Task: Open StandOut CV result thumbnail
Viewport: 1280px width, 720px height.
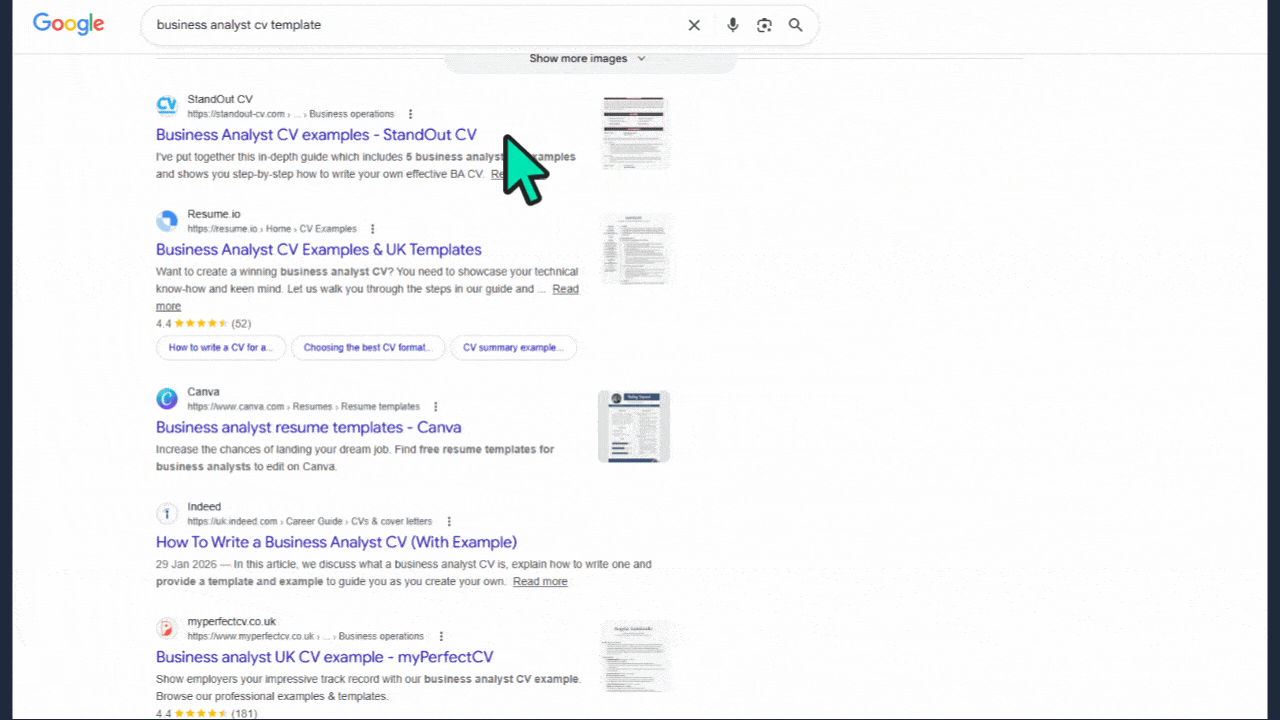Action: 634,133
